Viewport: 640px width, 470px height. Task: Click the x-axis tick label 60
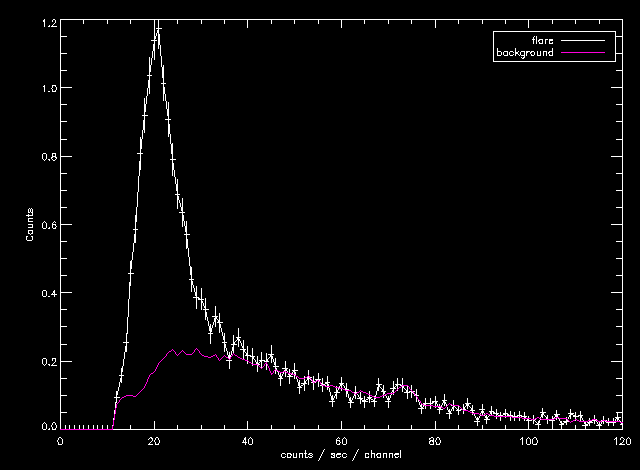341,441
